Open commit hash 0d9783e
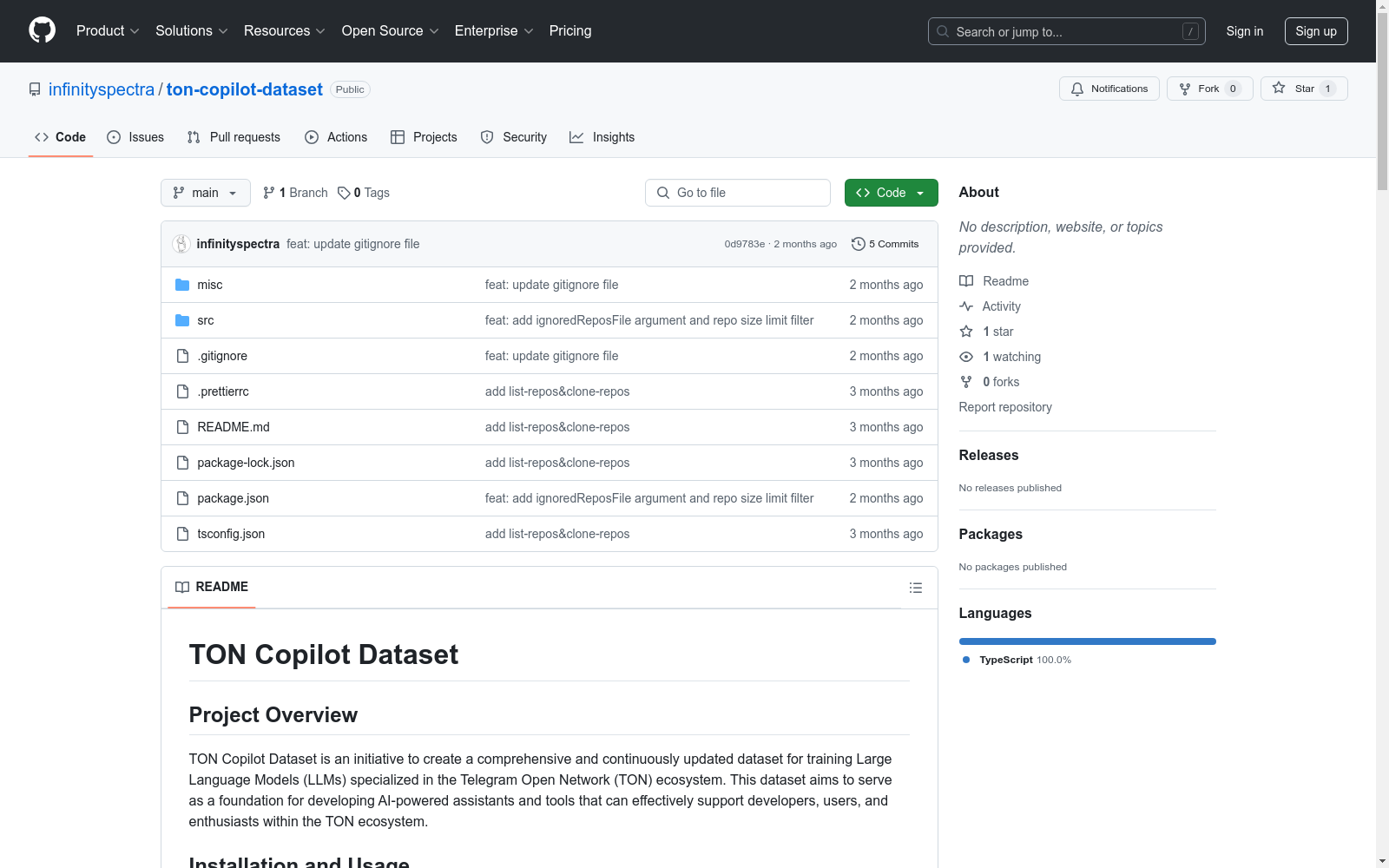The width and height of the screenshot is (1389, 868). pos(745,244)
